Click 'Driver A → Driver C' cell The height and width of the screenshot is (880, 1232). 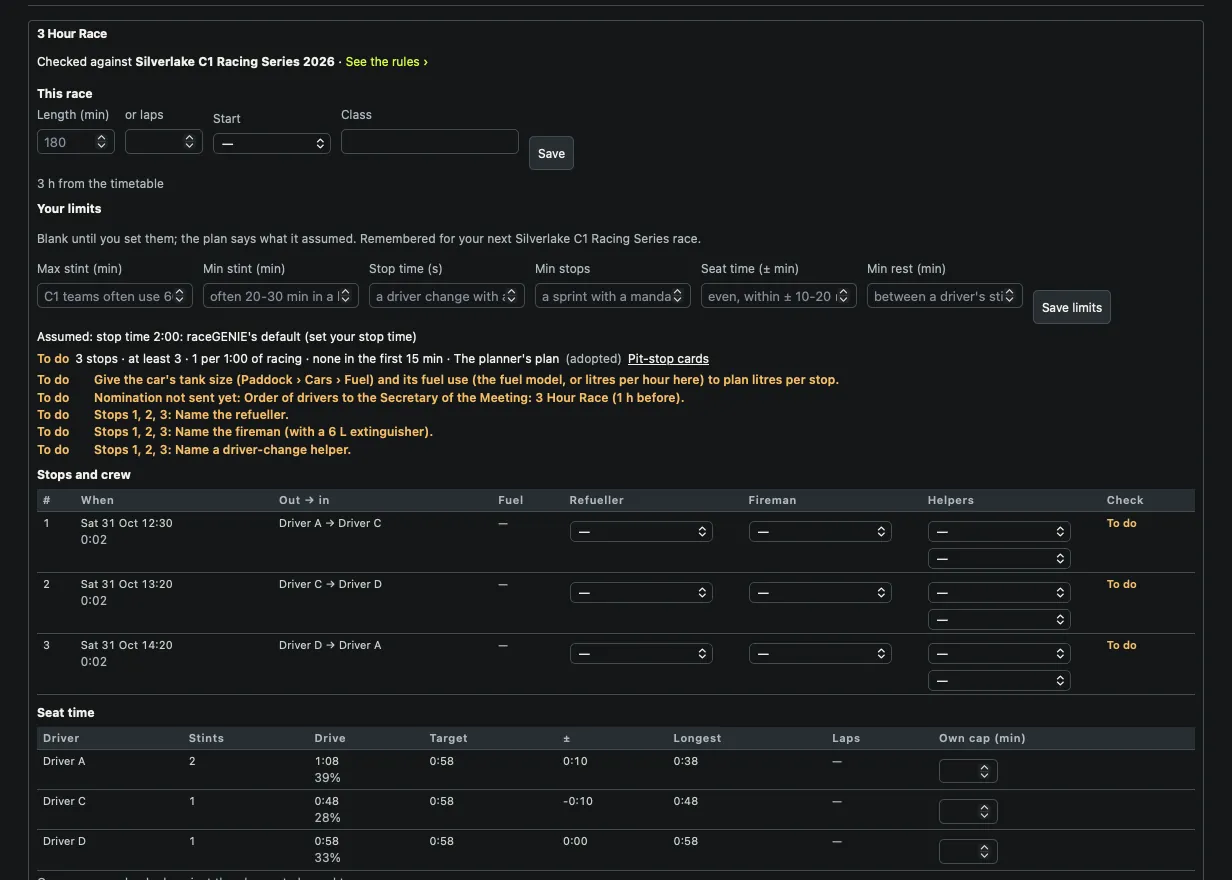click(330, 523)
